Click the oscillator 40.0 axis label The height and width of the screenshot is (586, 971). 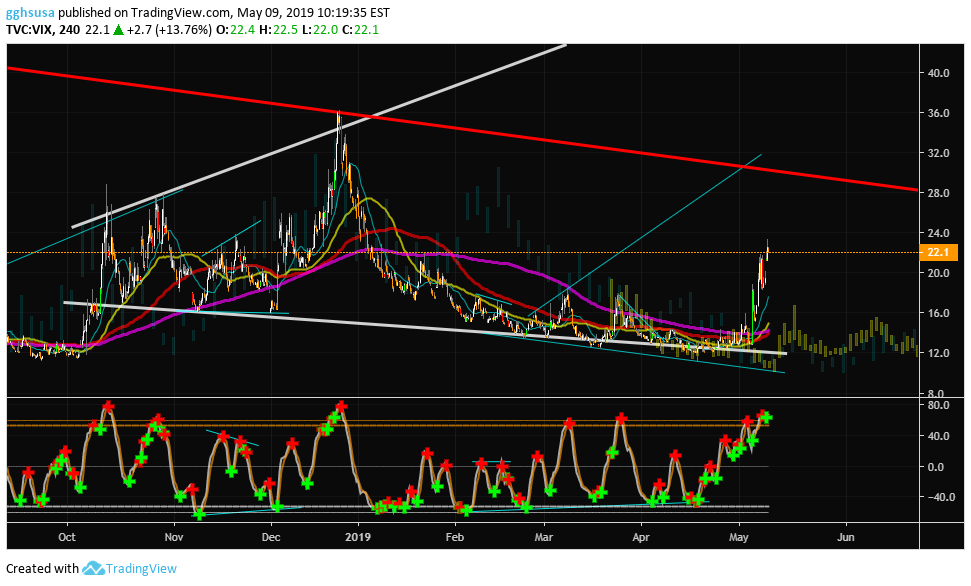(x=938, y=436)
